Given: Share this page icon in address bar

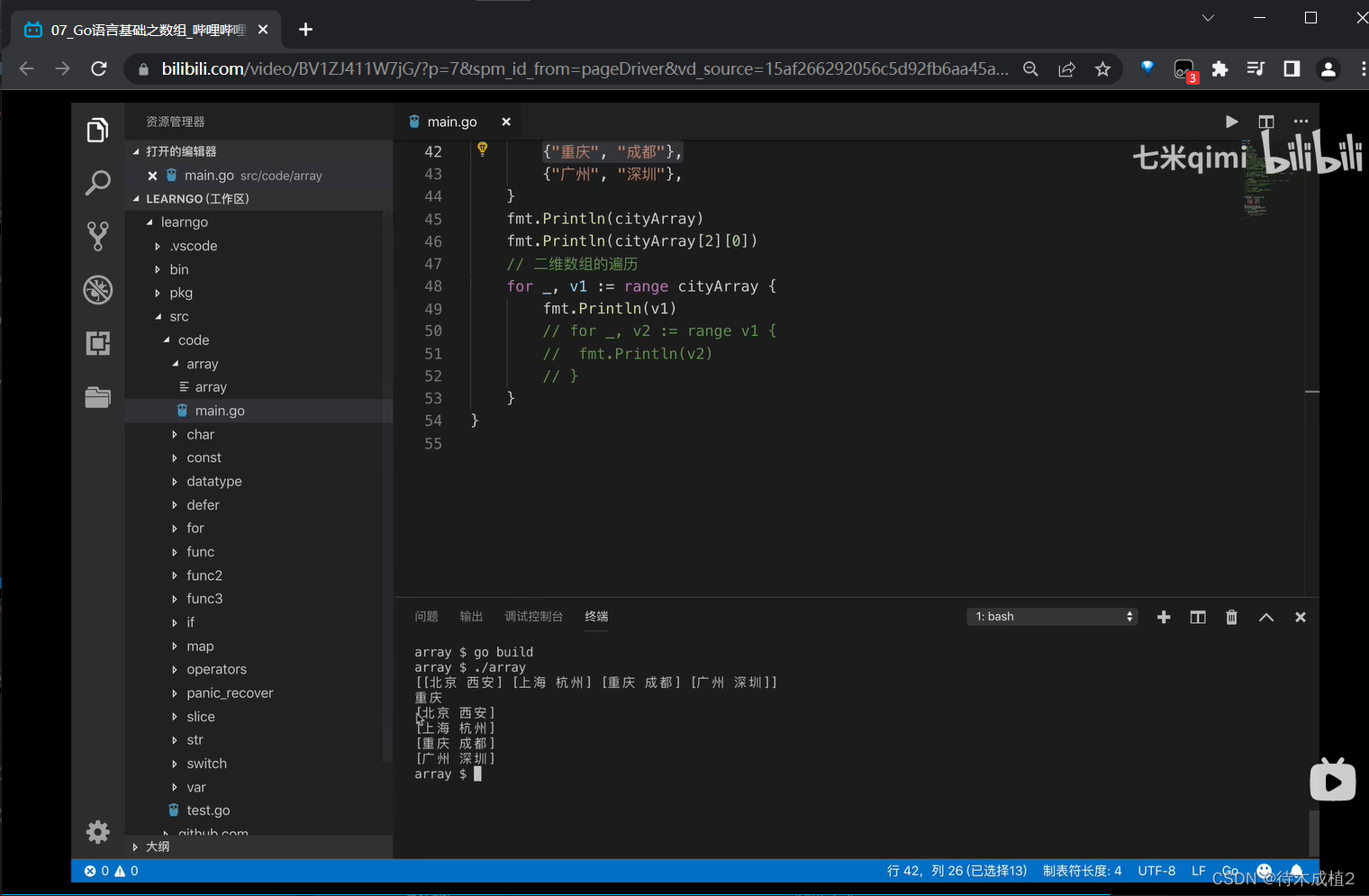Looking at the screenshot, I should 1066,69.
